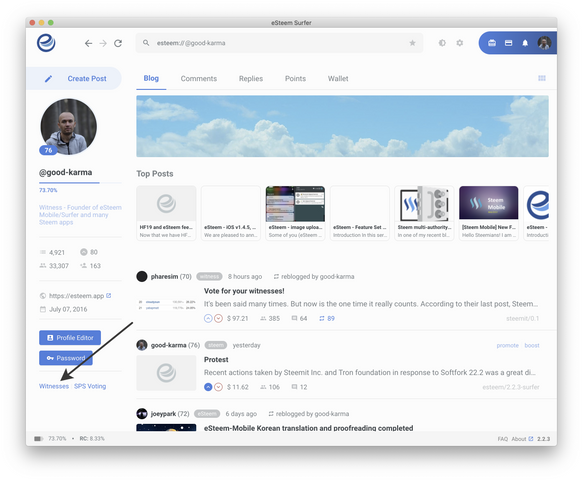The height and width of the screenshot is (480, 583).
Task: Click the witness tag on pharesim post
Action: (209, 277)
